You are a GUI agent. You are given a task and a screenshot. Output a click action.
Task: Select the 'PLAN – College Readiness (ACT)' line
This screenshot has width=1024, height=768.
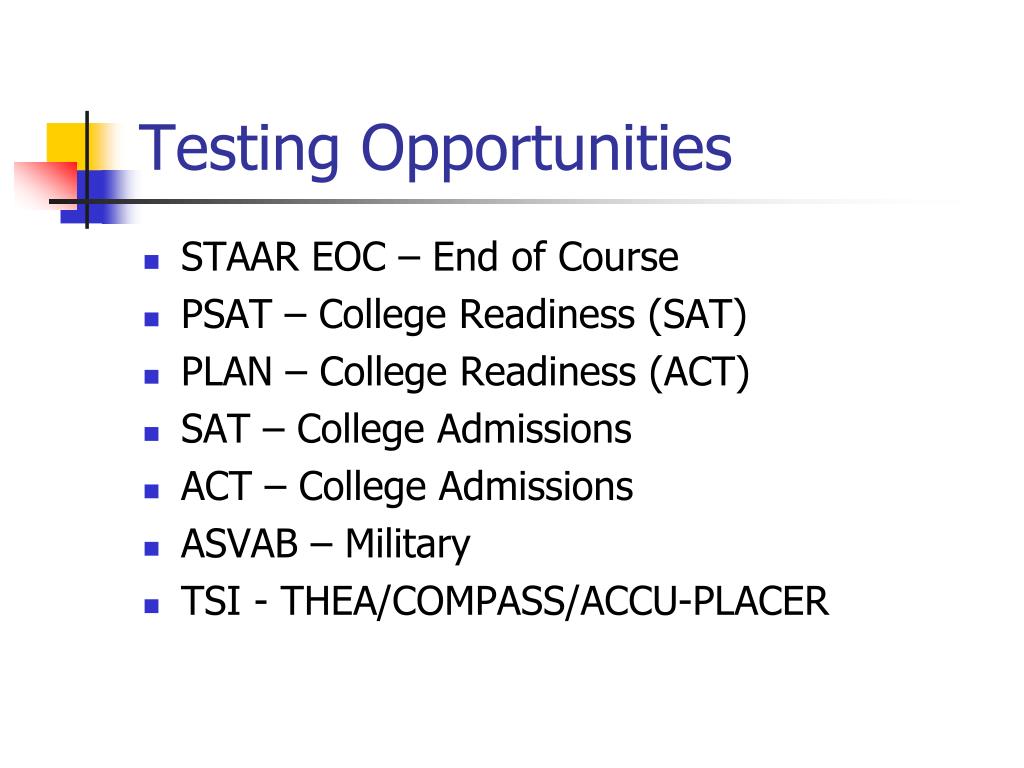[x=465, y=373]
